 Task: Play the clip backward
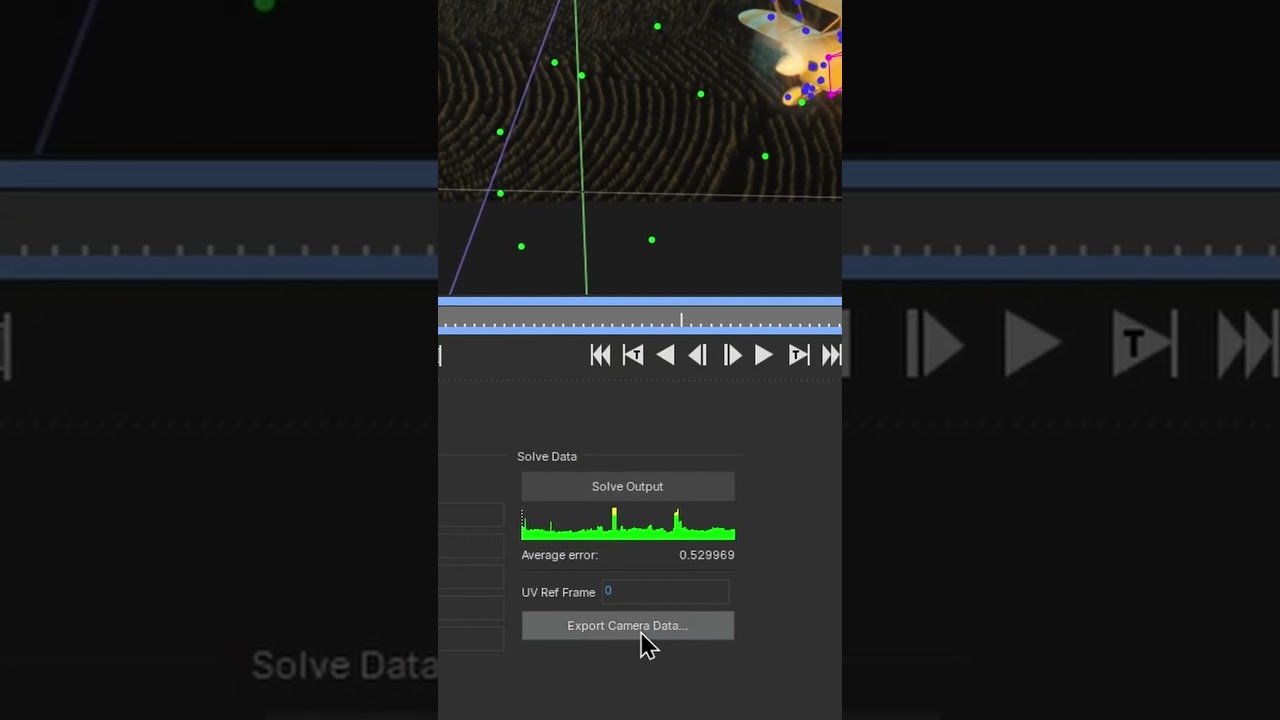[x=665, y=355]
